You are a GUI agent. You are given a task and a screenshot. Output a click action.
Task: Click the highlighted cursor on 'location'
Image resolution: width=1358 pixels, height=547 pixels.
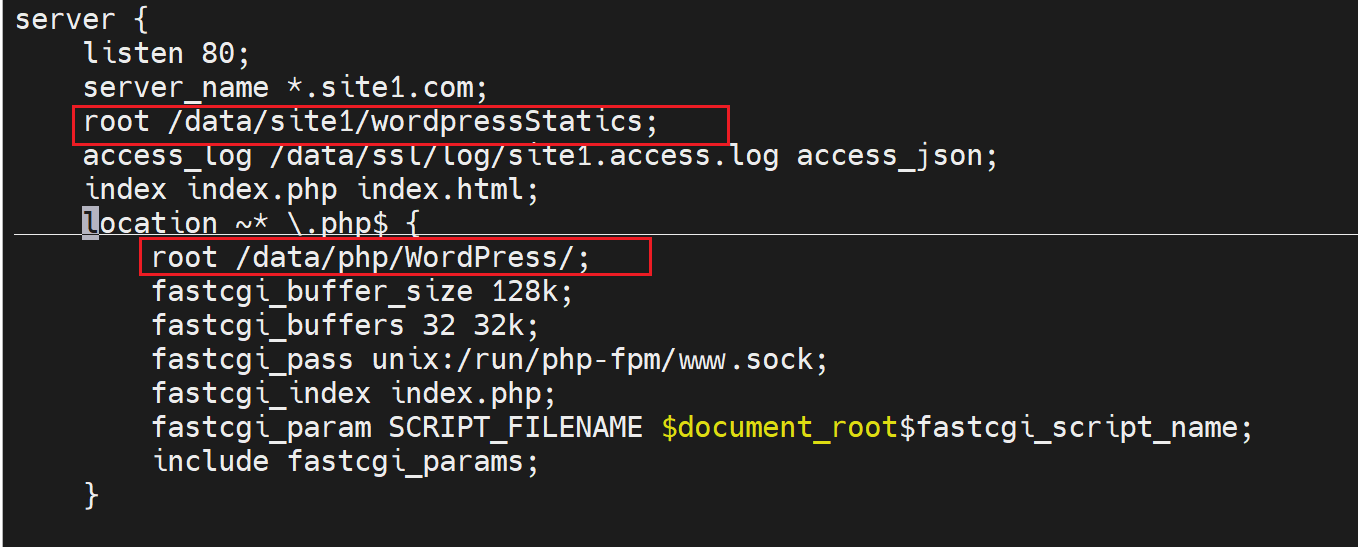pyautogui.click(x=91, y=223)
